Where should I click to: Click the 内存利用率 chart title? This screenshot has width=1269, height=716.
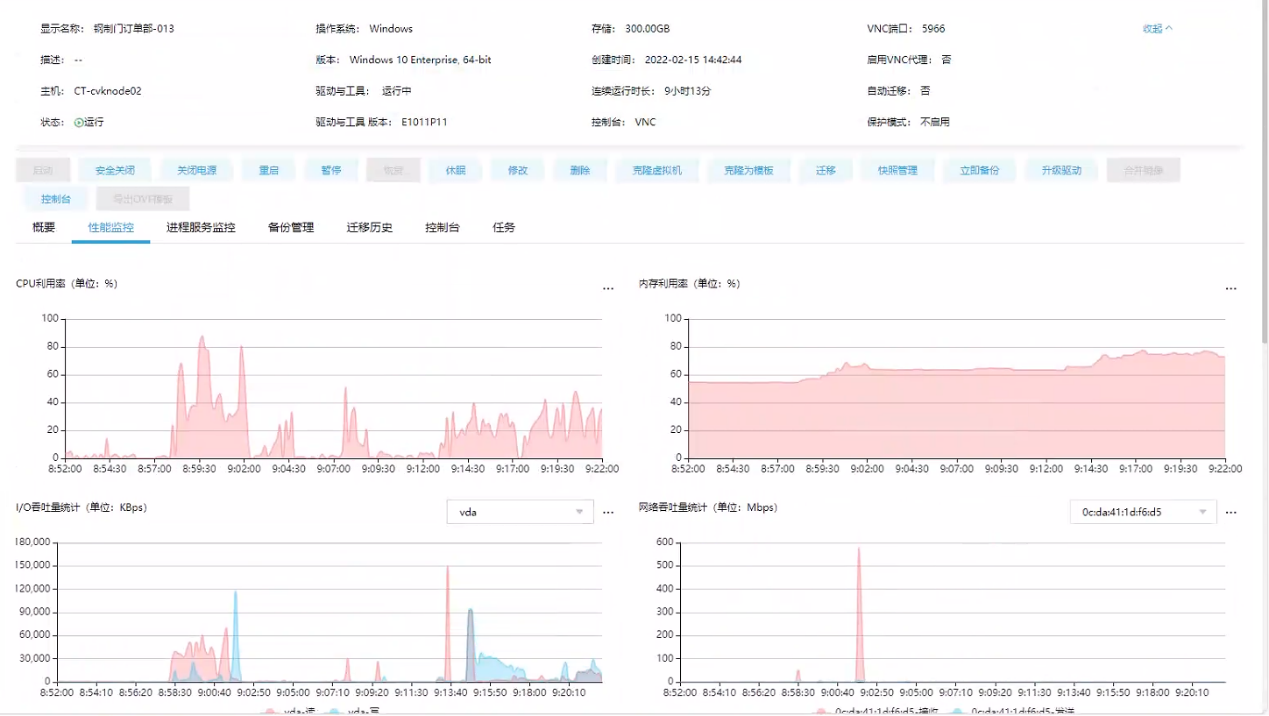click(x=689, y=284)
